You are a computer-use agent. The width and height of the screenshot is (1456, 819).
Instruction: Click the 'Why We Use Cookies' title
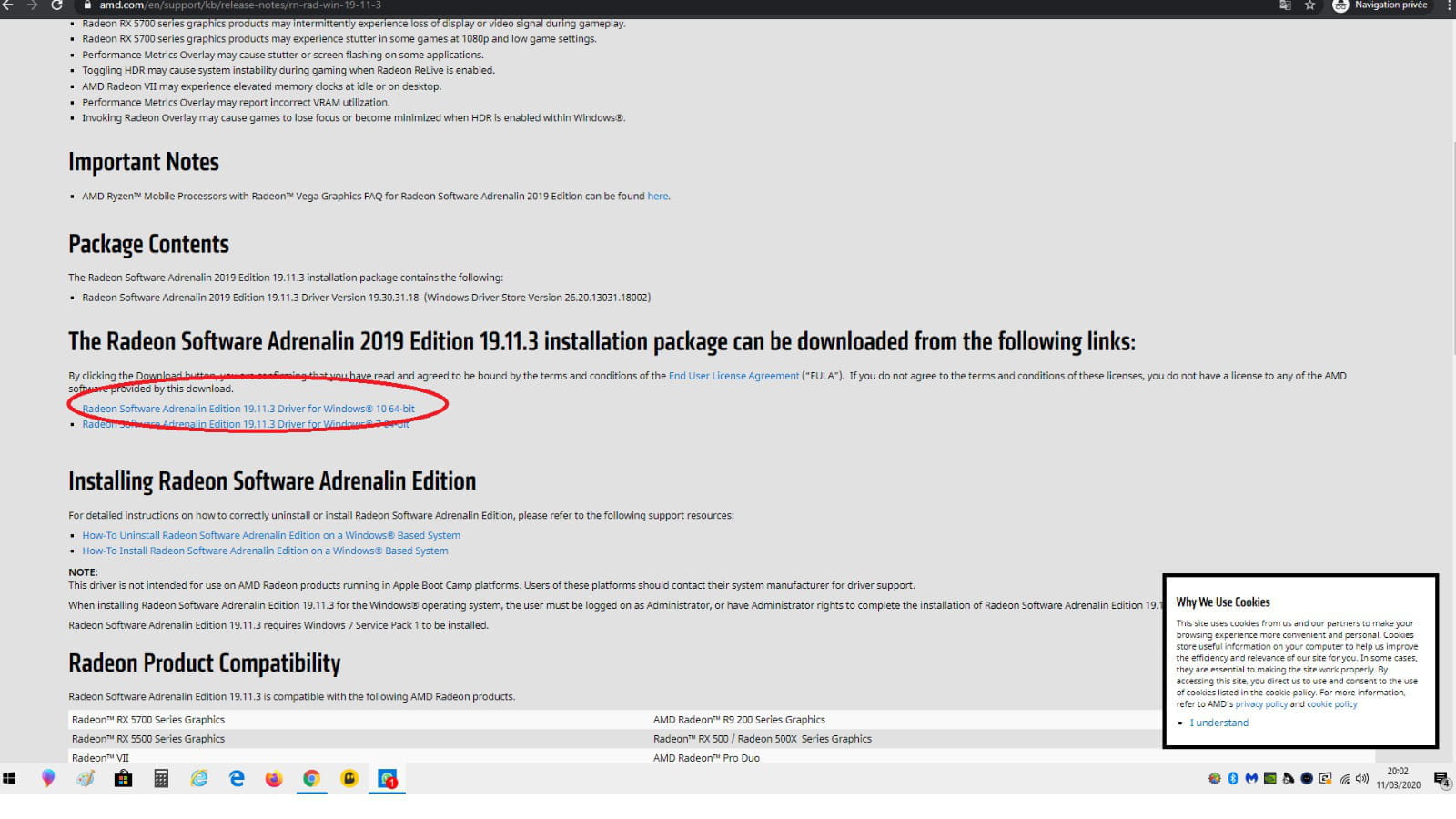tap(1223, 602)
